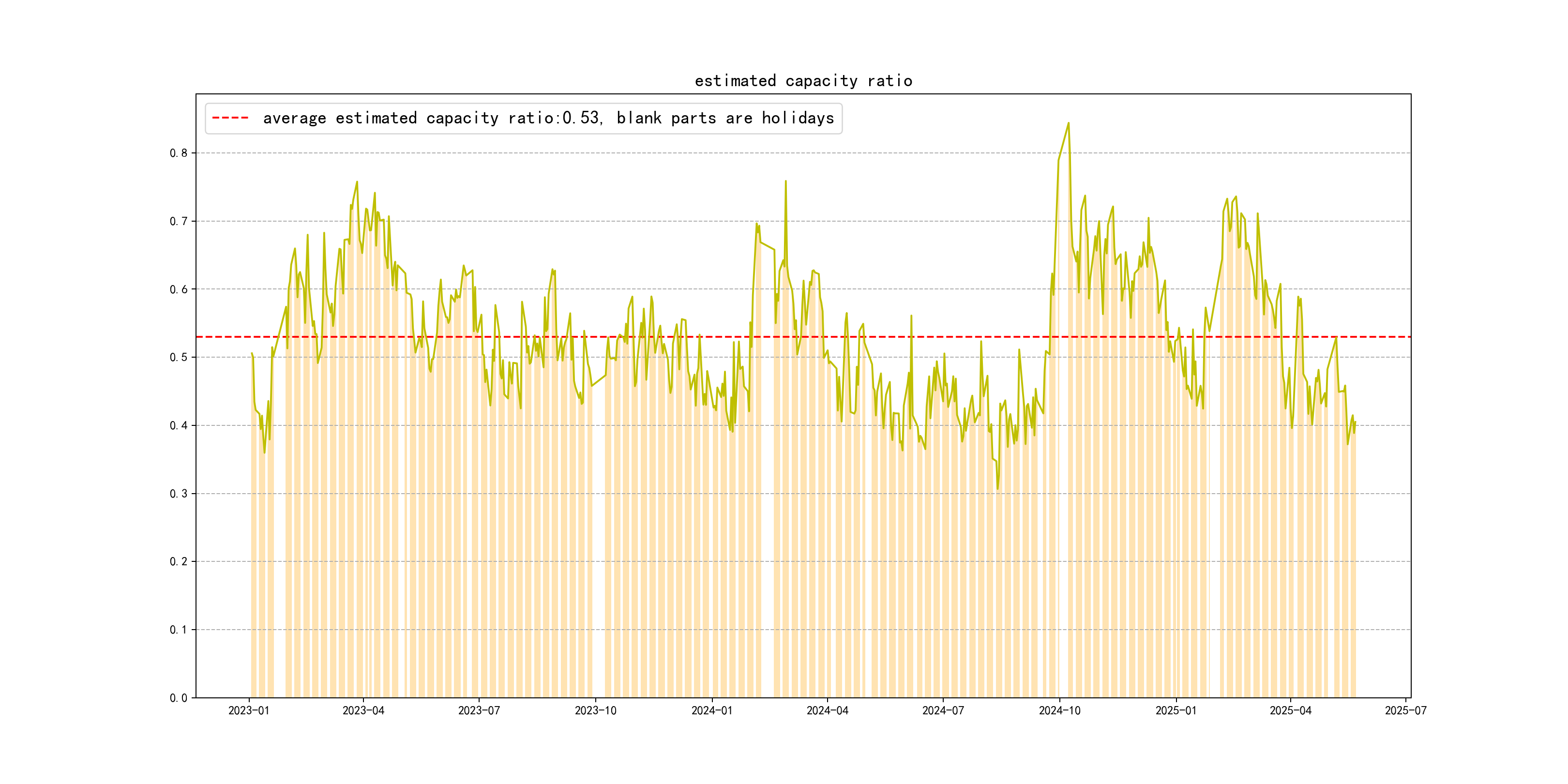Click the 2024-04 x-axis date label

tap(827, 710)
